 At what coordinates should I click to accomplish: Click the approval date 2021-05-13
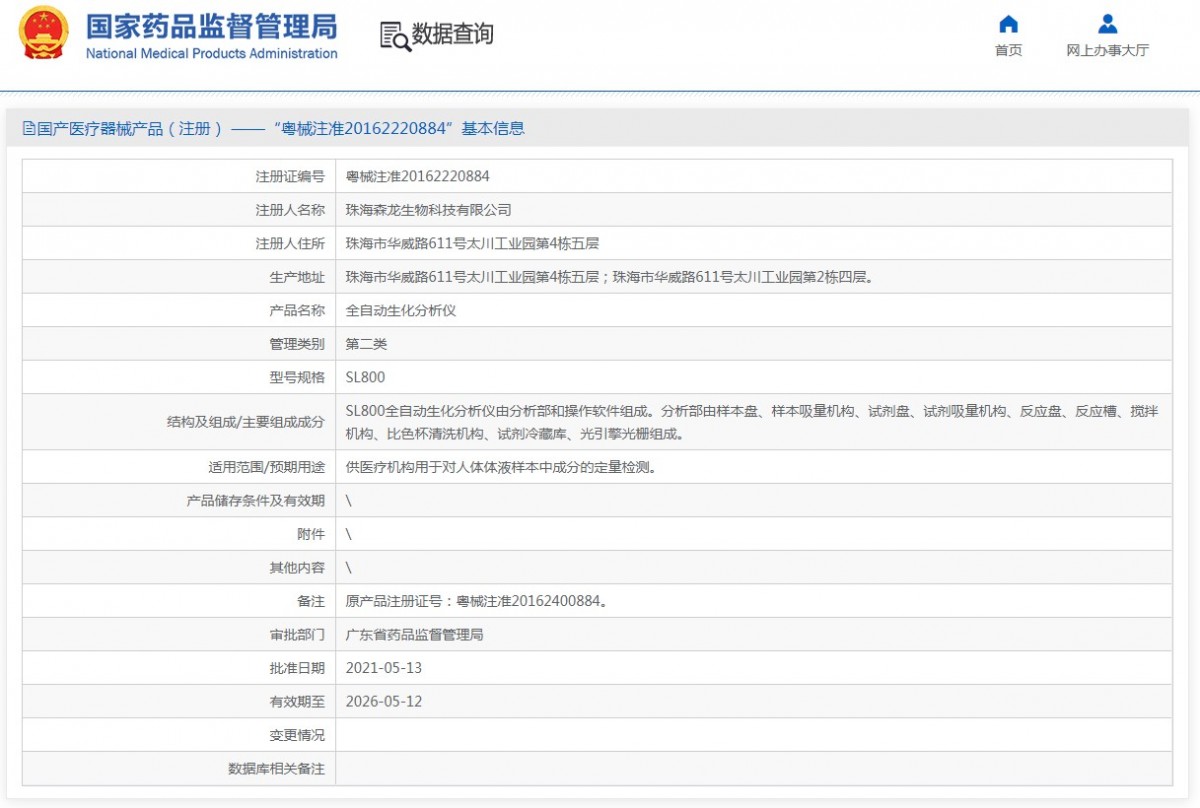coord(383,668)
